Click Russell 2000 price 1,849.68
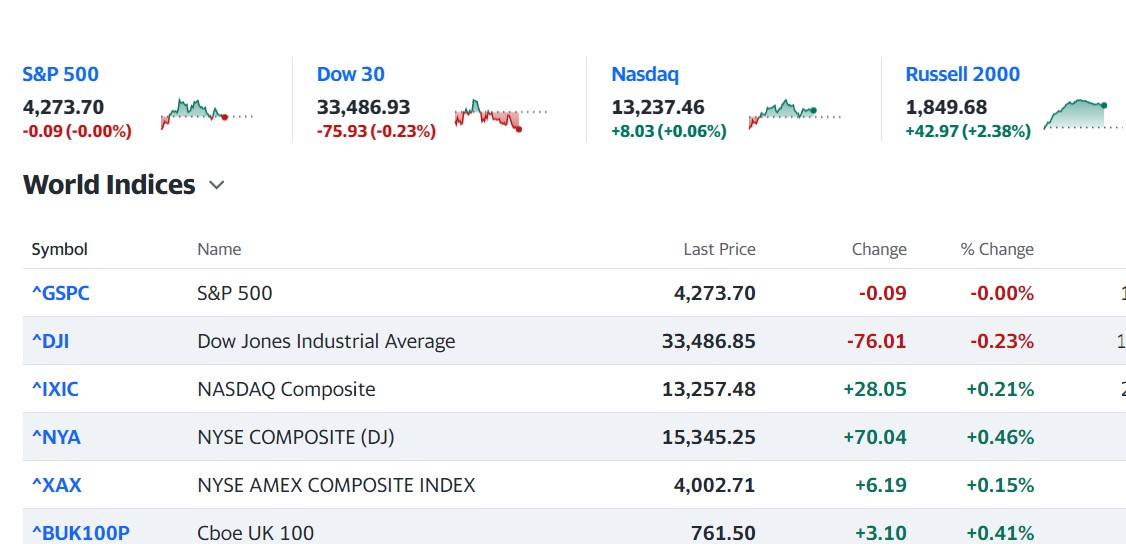The height and width of the screenshot is (544, 1126). coord(946,108)
